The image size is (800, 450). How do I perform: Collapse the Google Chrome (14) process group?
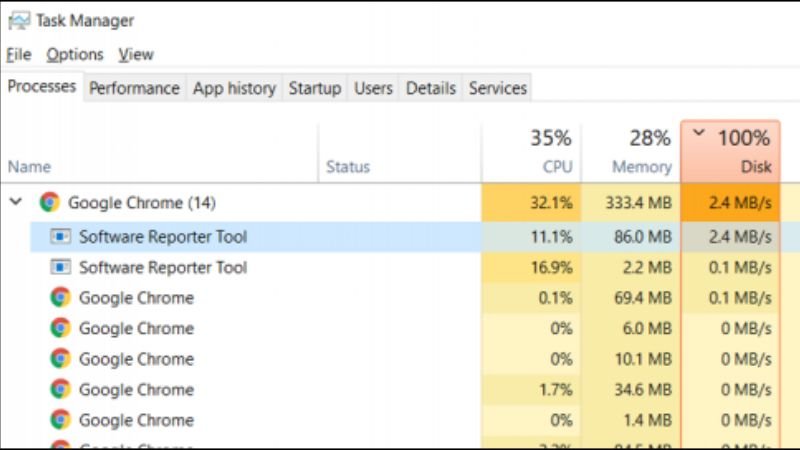point(16,202)
